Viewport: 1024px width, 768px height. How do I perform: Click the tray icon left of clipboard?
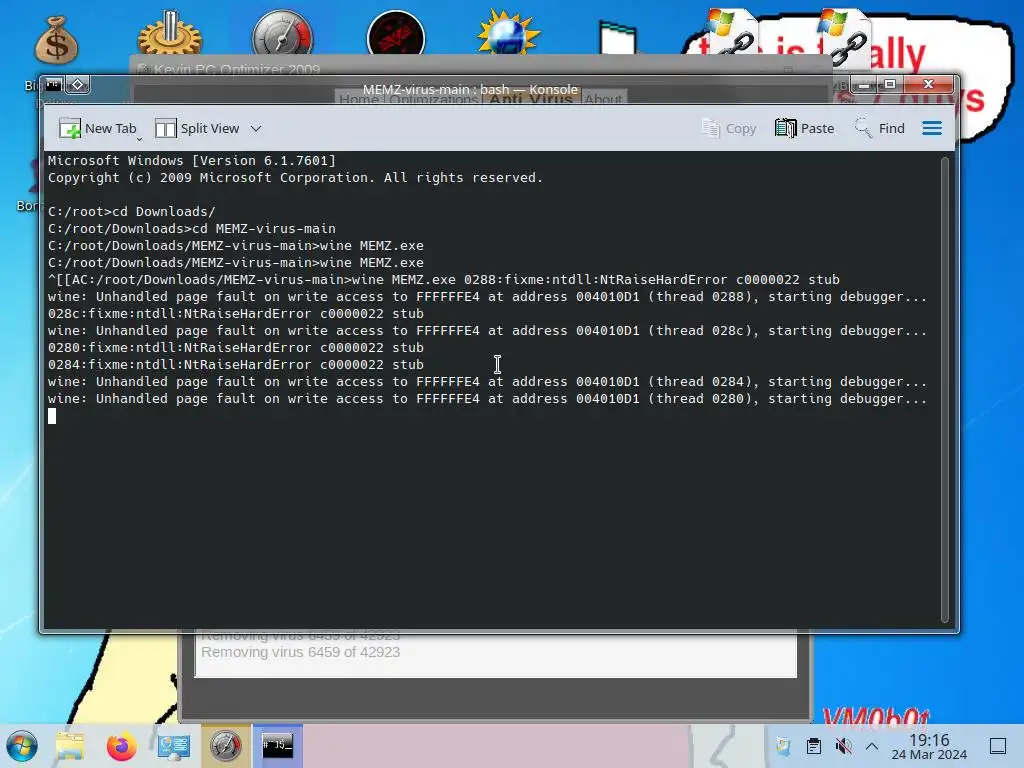pos(783,746)
